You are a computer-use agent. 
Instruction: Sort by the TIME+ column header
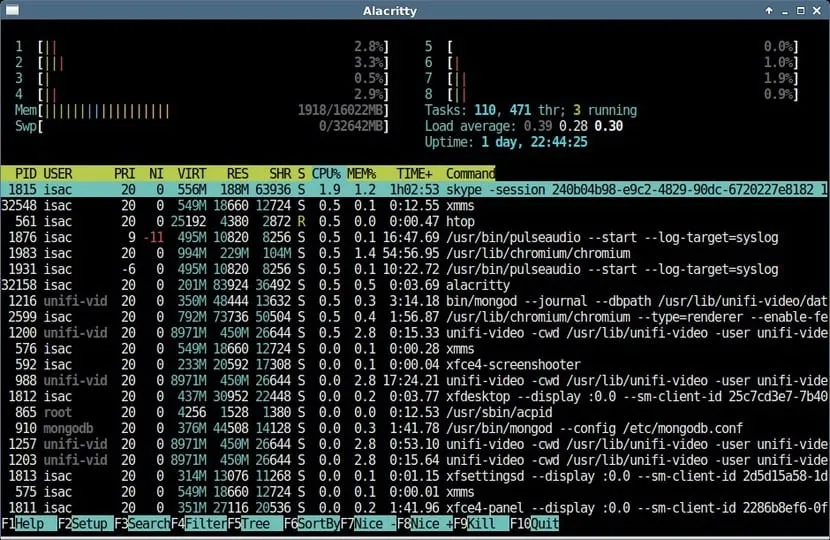(x=414, y=174)
